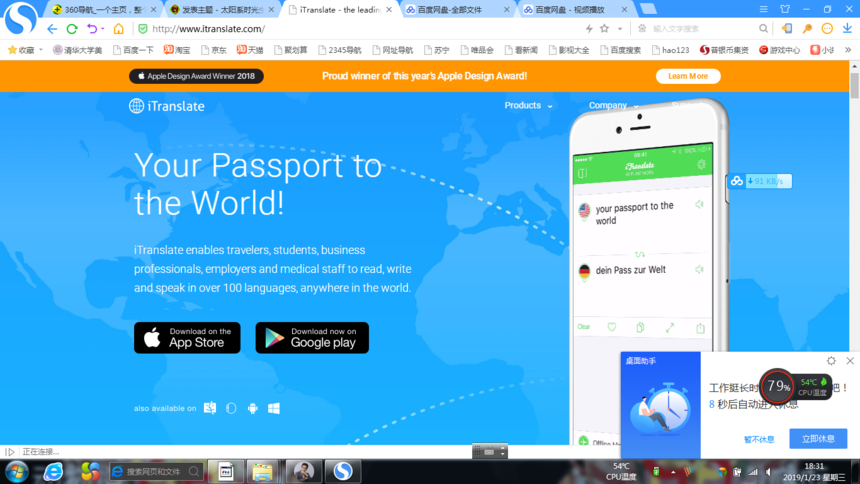
Task: Click the heart favorite icon in phone mockup
Action: click(612, 327)
